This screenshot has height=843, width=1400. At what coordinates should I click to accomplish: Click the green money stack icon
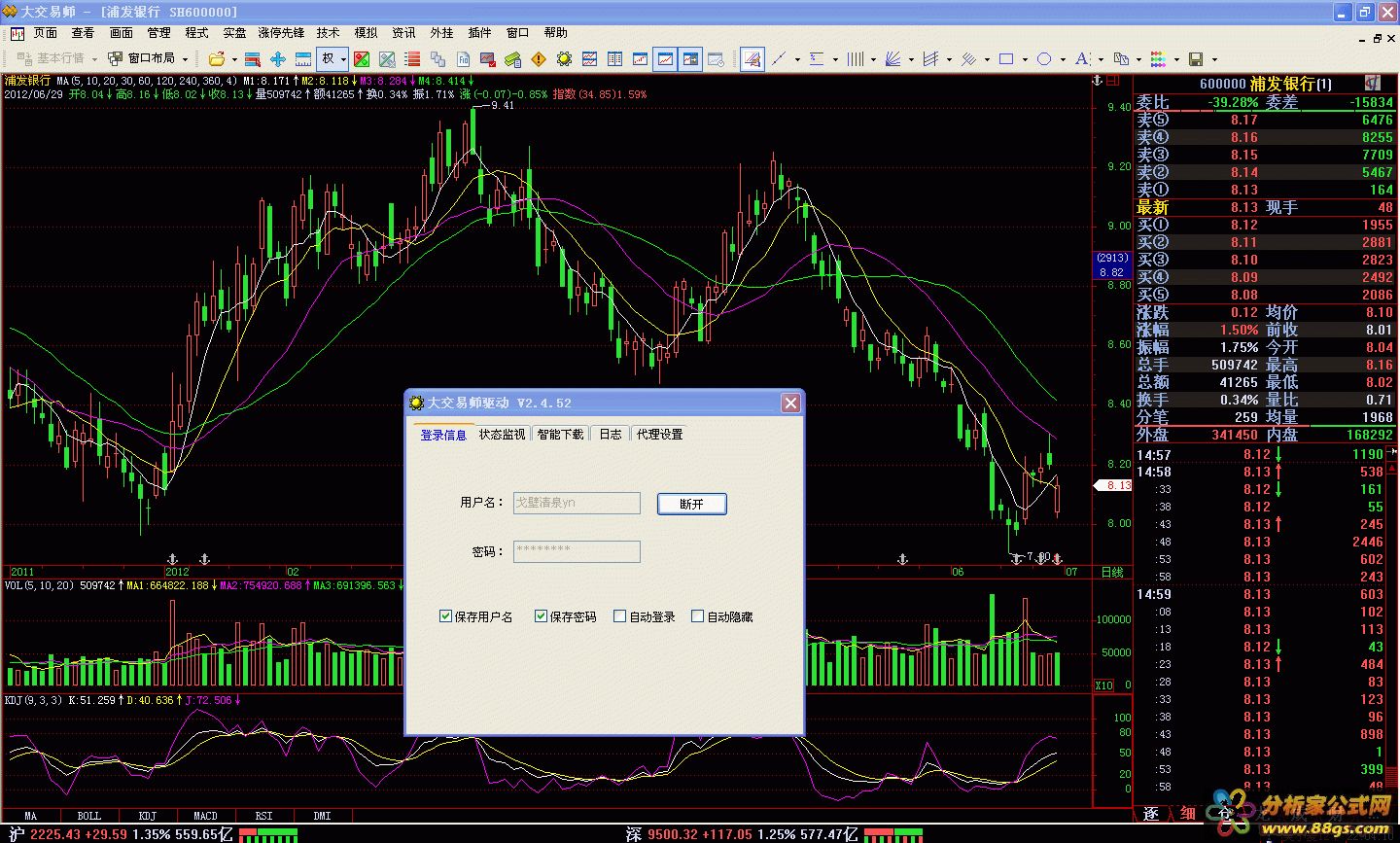(512, 59)
